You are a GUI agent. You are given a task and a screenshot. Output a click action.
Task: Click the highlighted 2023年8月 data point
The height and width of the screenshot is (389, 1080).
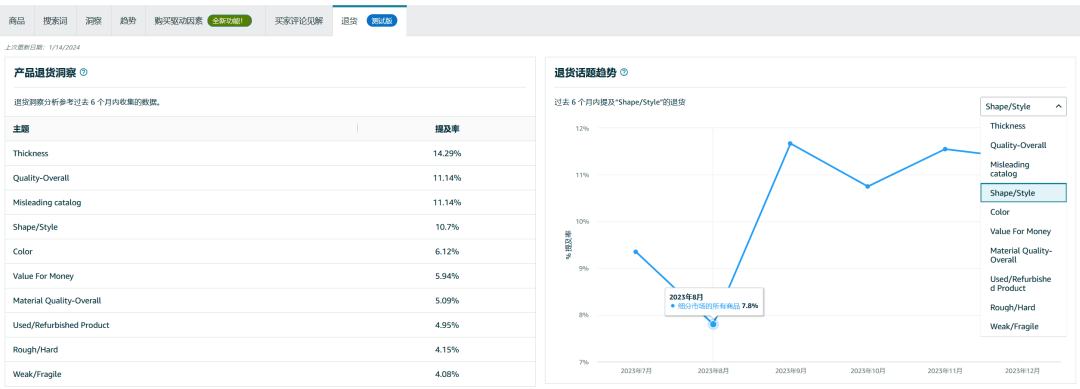point(713,324)
